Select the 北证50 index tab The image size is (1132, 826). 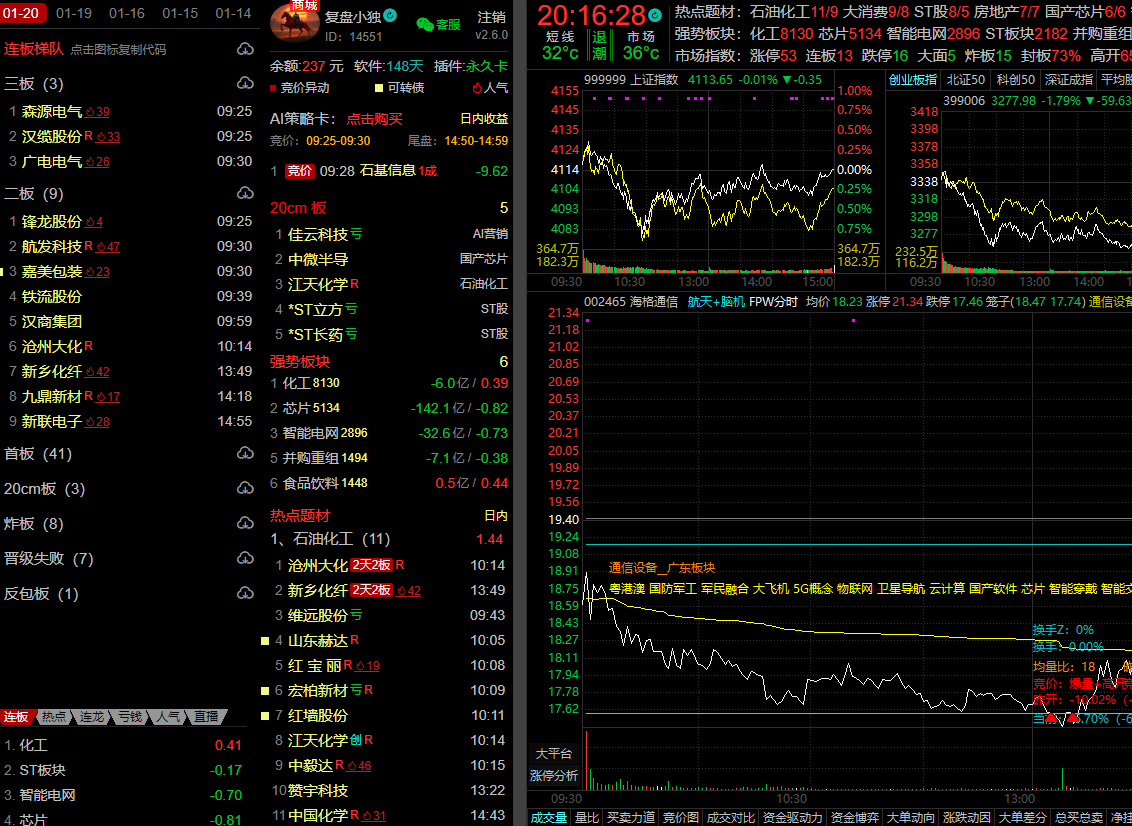(966, 80)
